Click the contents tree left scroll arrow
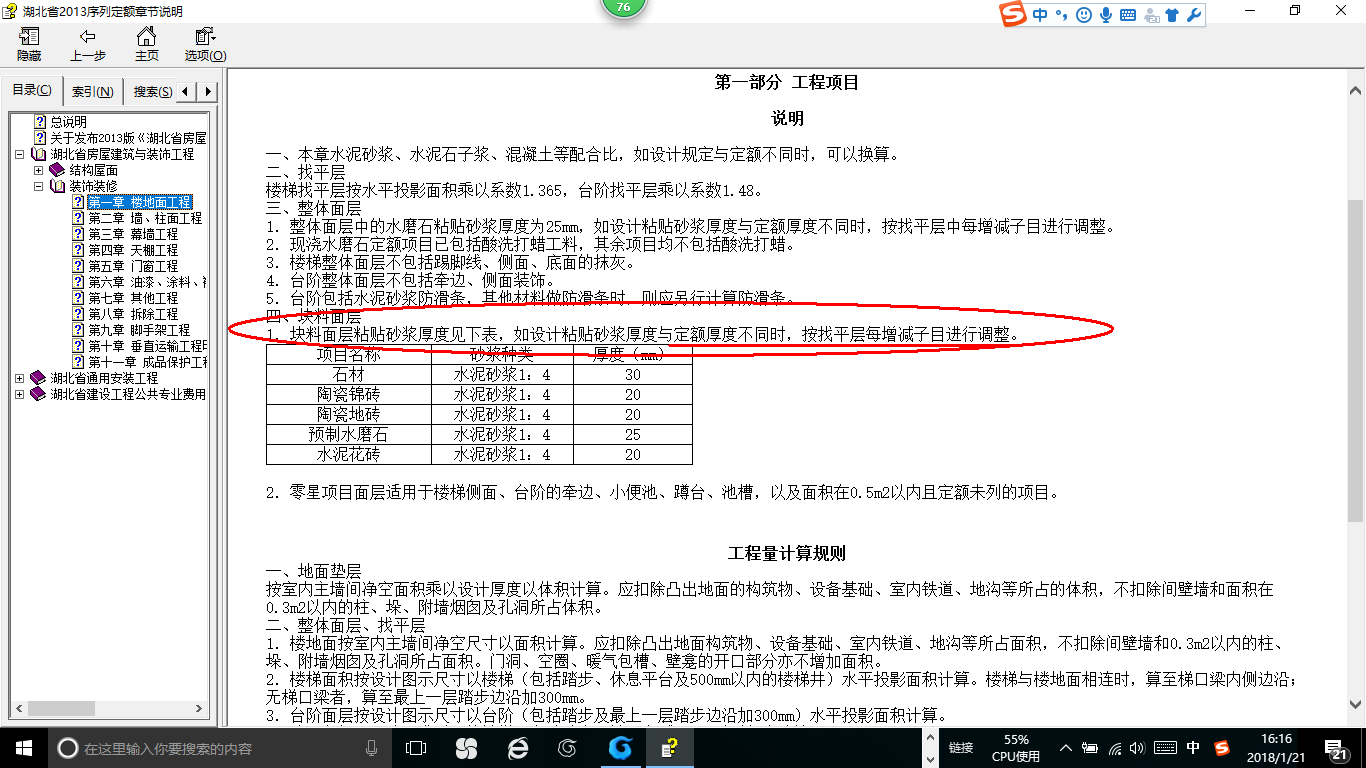 click(17, 711)
